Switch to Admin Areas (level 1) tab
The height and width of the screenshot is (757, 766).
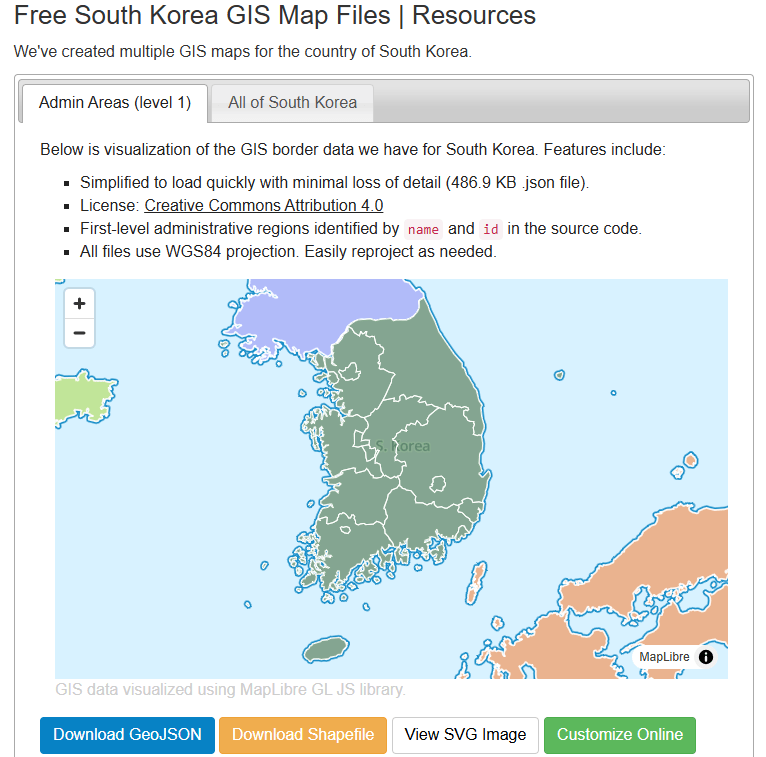pos(114,103)
